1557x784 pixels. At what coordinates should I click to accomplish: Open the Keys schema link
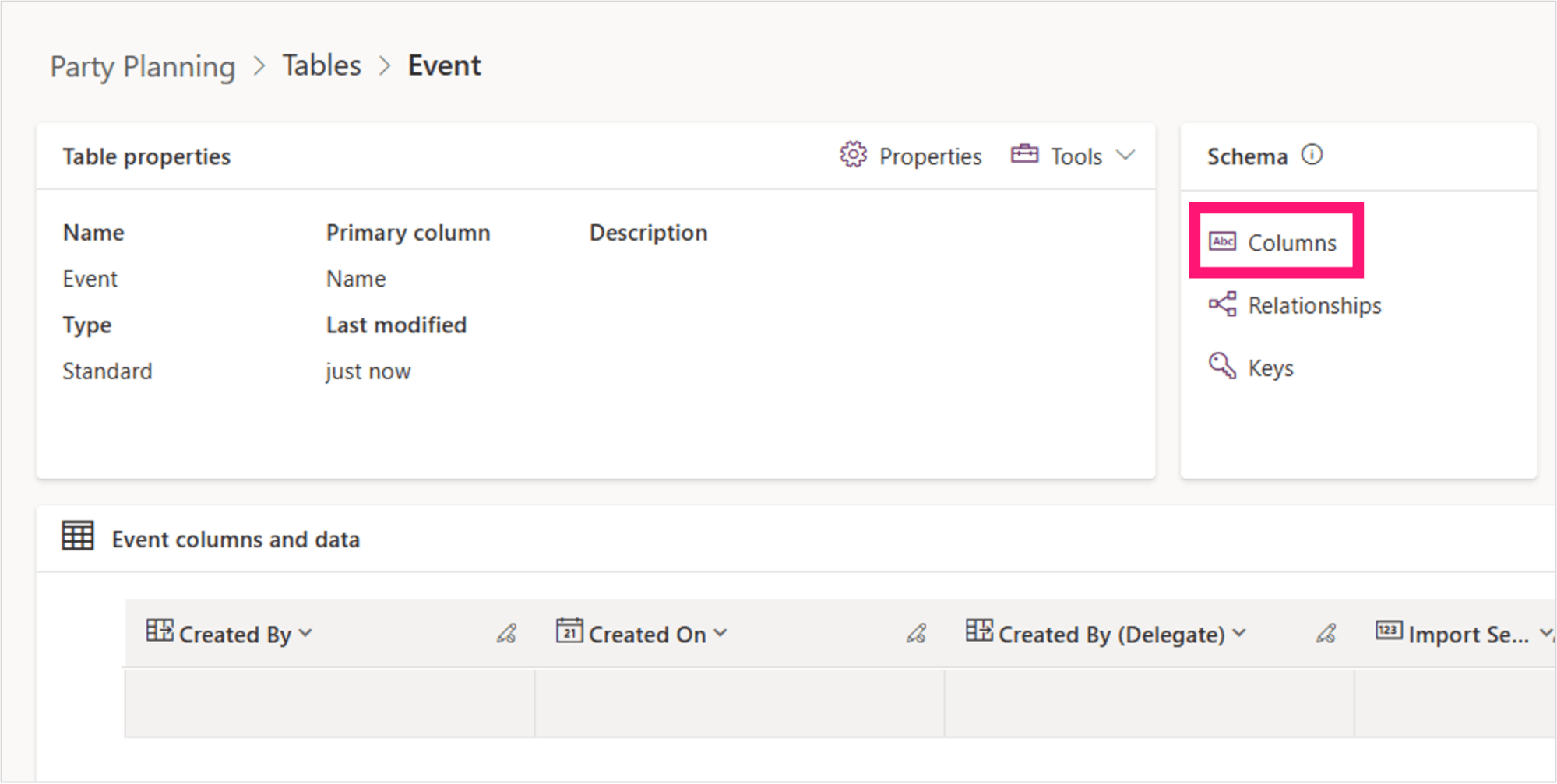(1251, 367)
